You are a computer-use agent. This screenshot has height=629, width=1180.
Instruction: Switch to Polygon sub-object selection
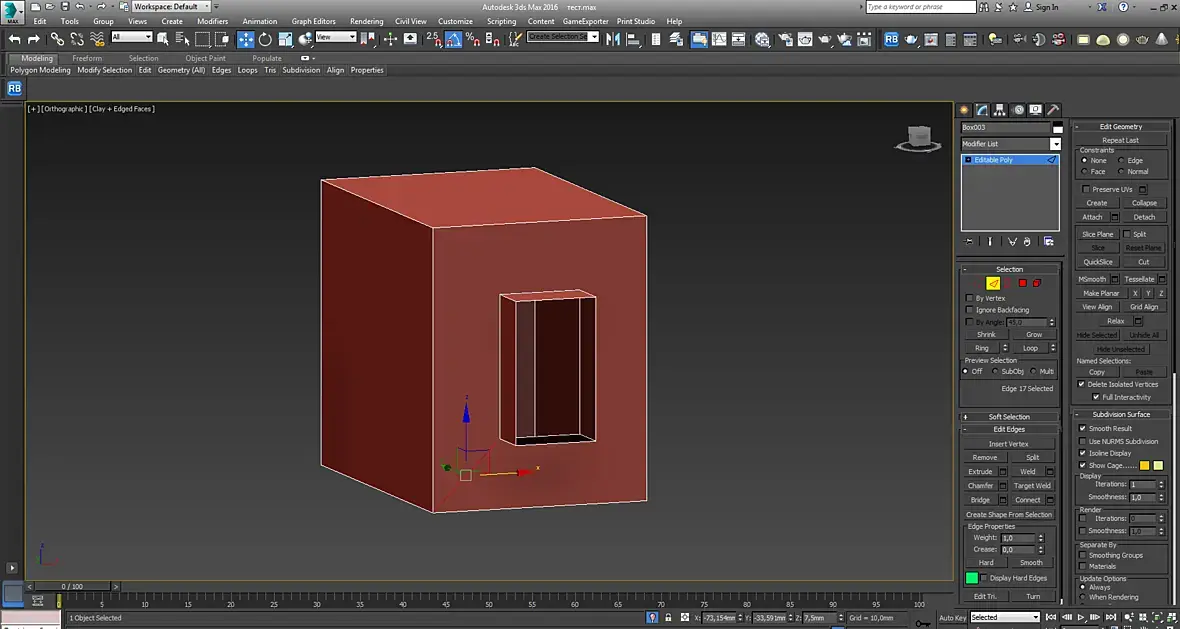(1023, 283)
